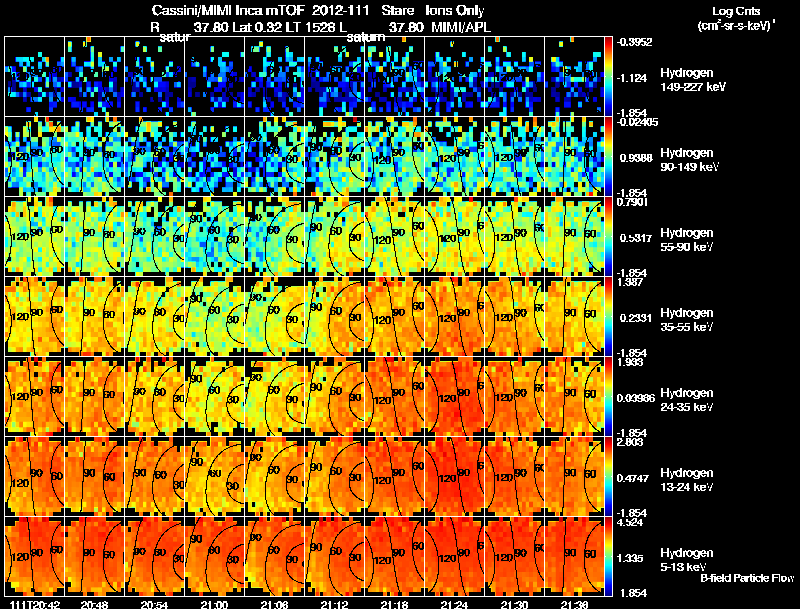Click the '21:24' time axis label

(454, 604)
